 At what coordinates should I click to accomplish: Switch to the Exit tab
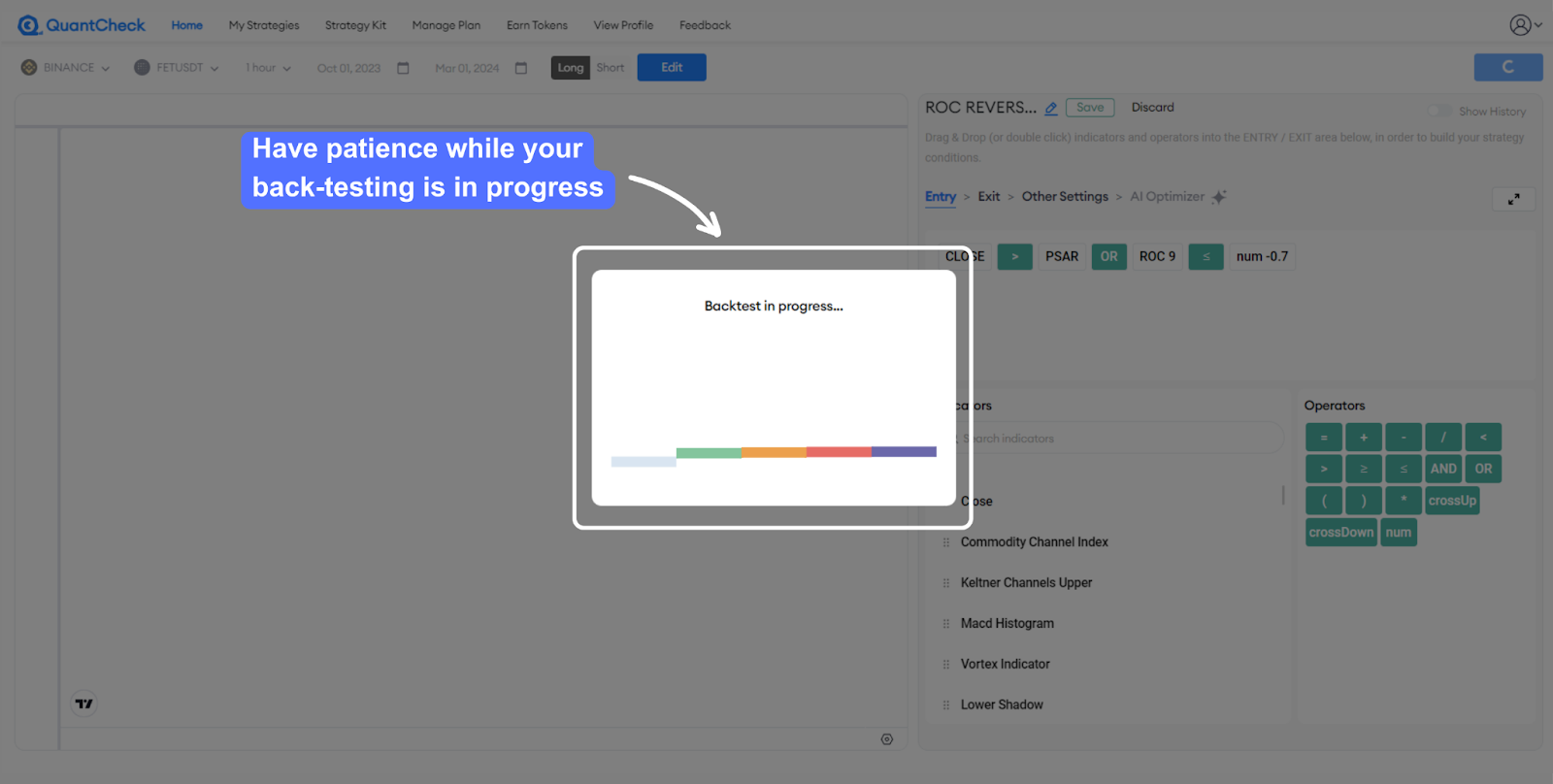[988, 197]
